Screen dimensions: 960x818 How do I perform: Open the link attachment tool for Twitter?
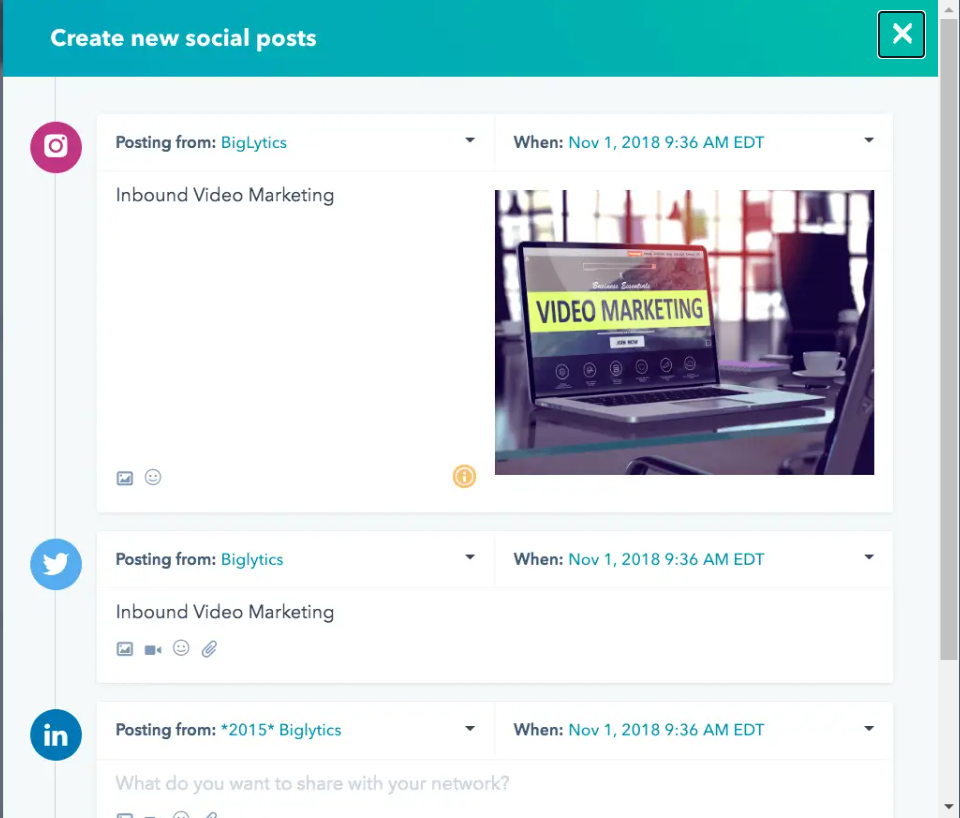[209, 649]
